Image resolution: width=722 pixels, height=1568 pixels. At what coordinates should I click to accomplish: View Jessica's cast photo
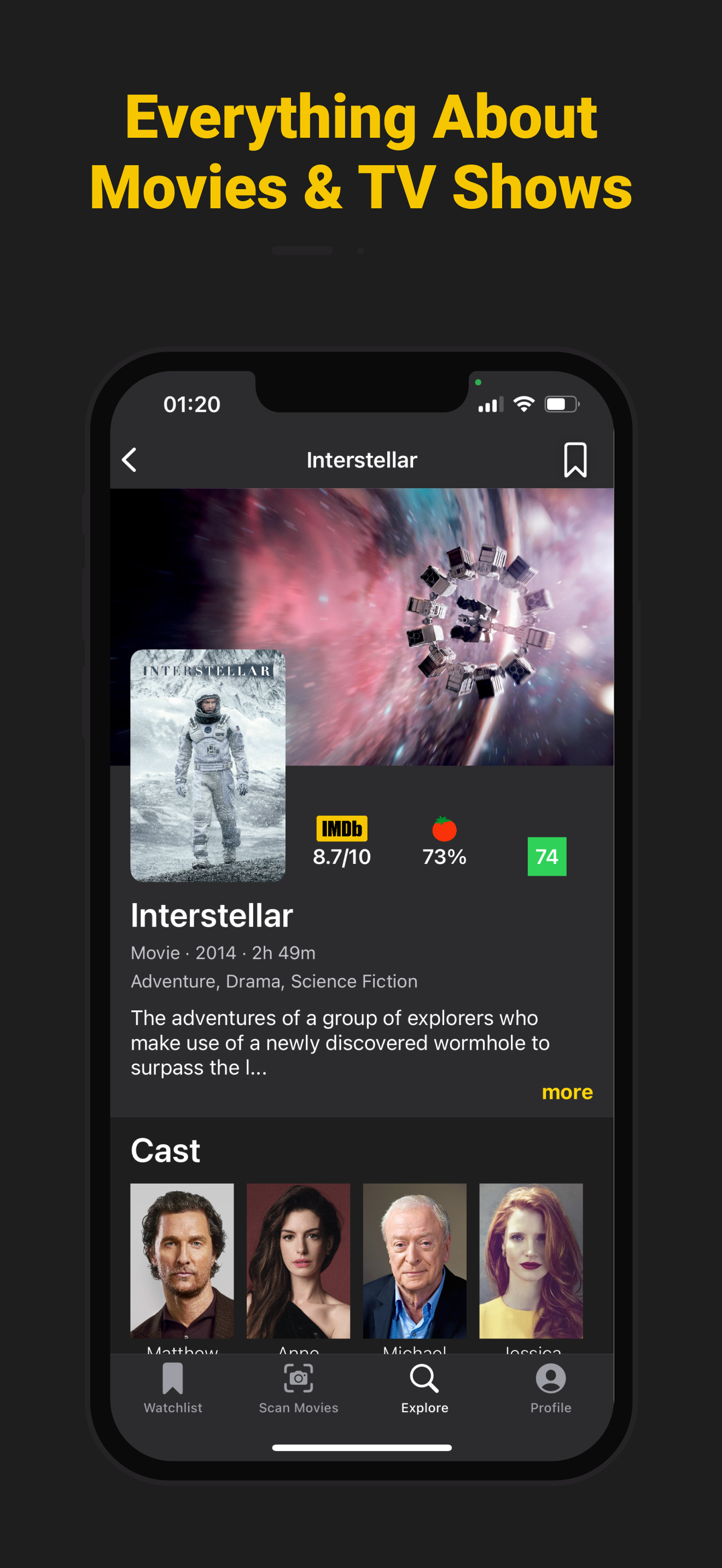coord(531,1261)
